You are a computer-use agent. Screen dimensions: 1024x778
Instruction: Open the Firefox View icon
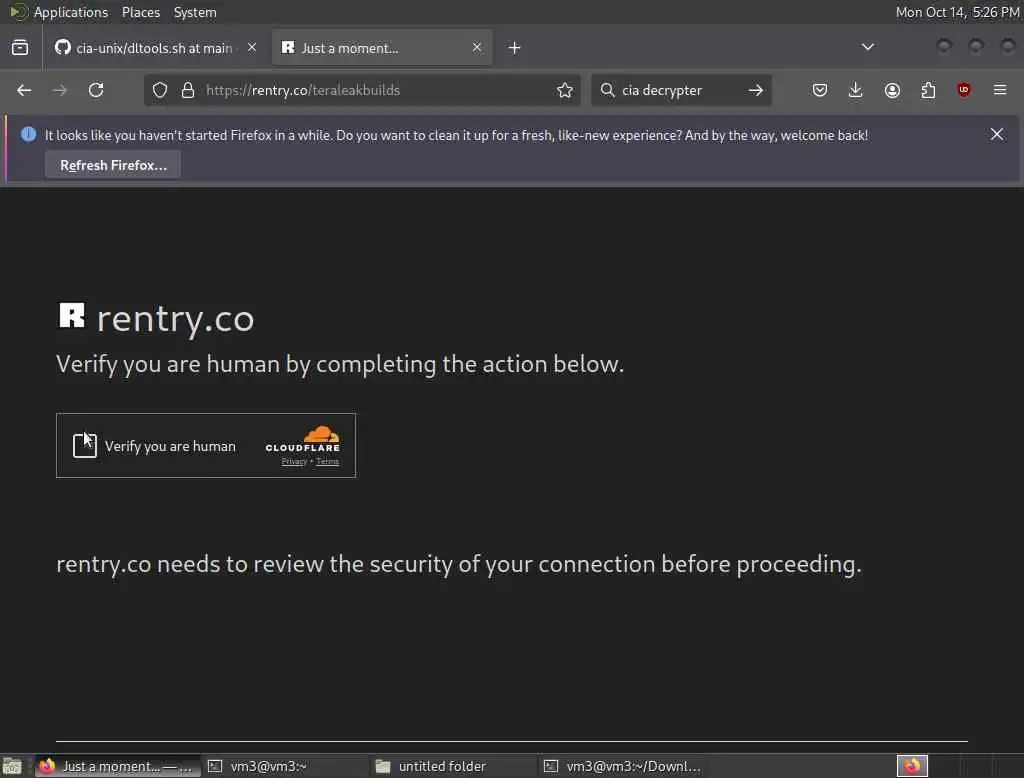tap(20, 48)
